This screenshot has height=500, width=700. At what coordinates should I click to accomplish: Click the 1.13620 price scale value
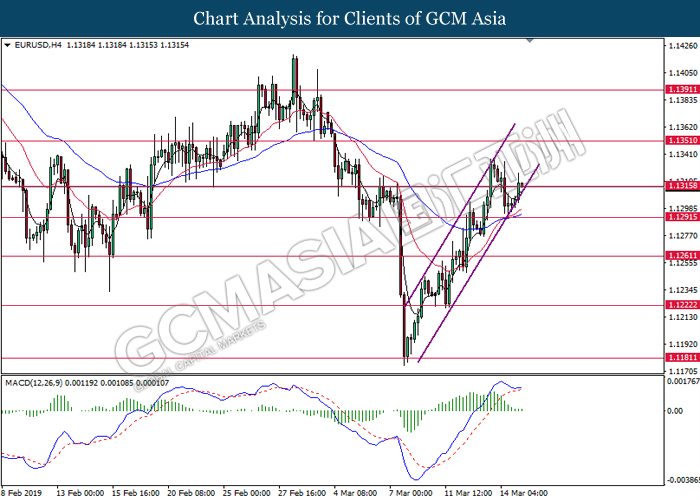(683, 127)
